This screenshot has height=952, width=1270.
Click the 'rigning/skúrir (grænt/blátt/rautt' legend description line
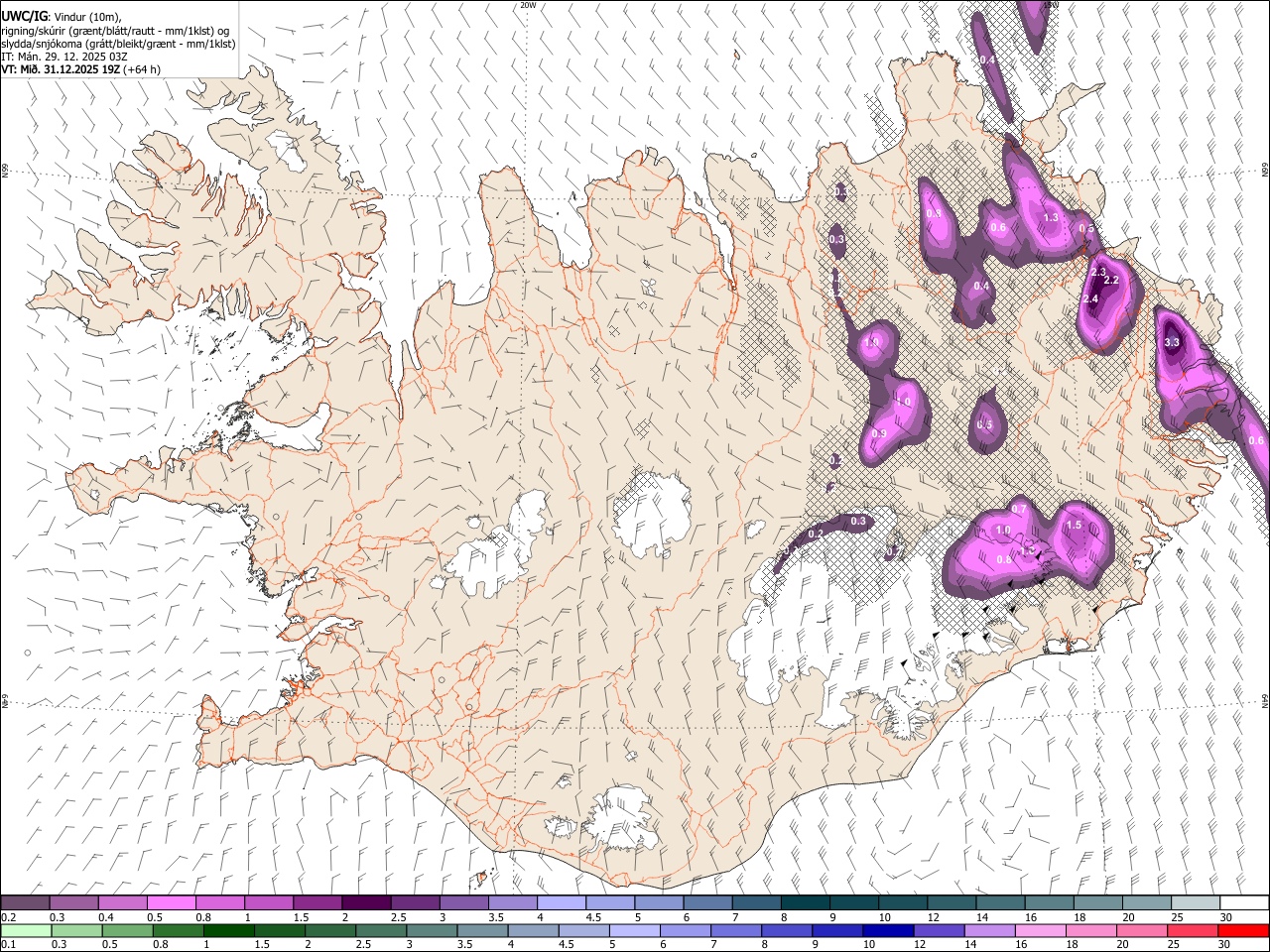(116, 31)
